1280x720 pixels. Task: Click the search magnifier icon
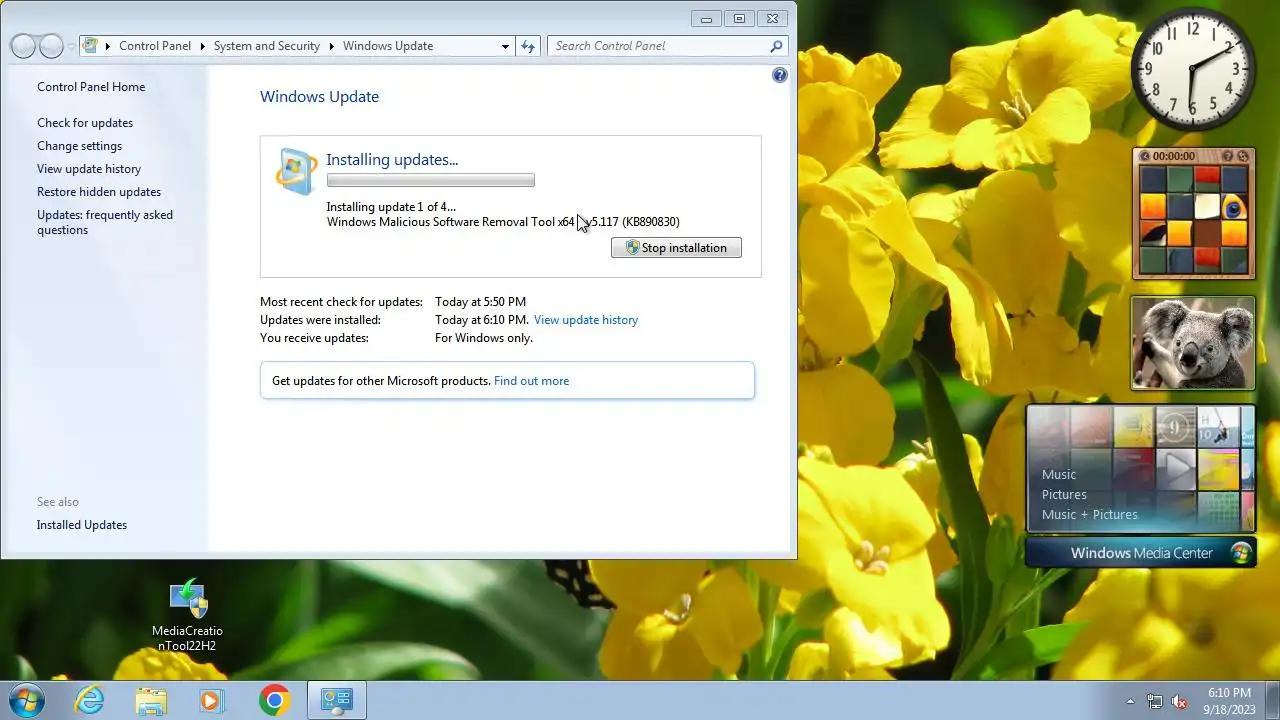[776, 46]
